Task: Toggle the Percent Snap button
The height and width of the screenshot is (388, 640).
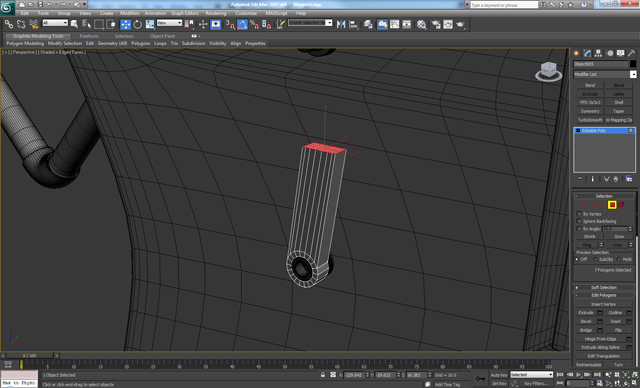Action: [254, 24]
